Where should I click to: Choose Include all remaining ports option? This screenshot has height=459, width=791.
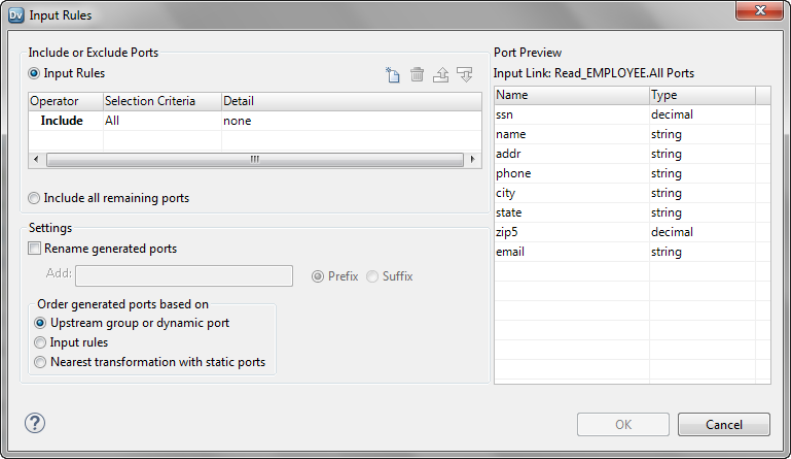point(35,198)
